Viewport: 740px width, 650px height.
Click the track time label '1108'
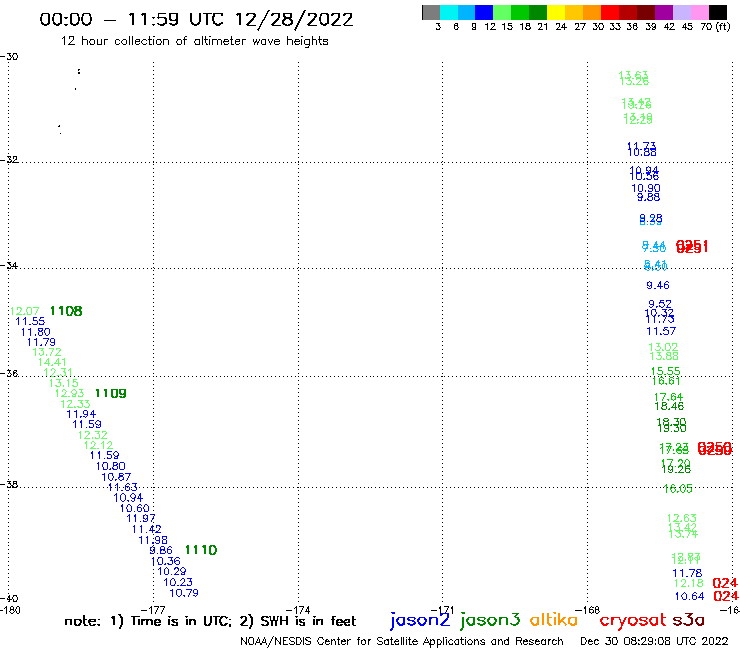pyautogui.click(x=66, y=311)
